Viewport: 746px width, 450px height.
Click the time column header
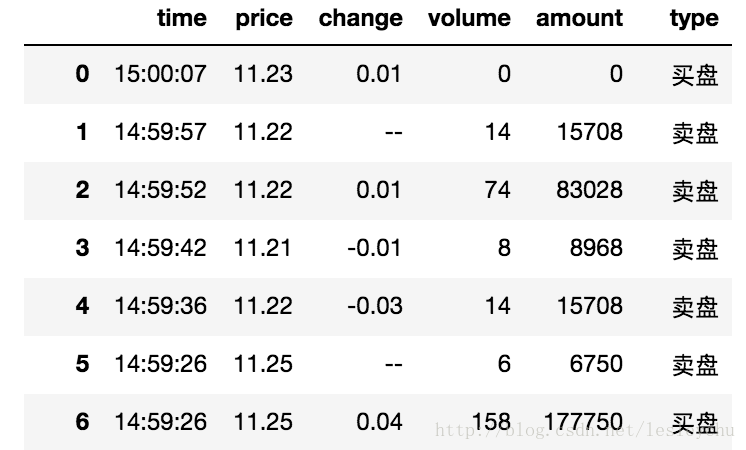(182, 19)
